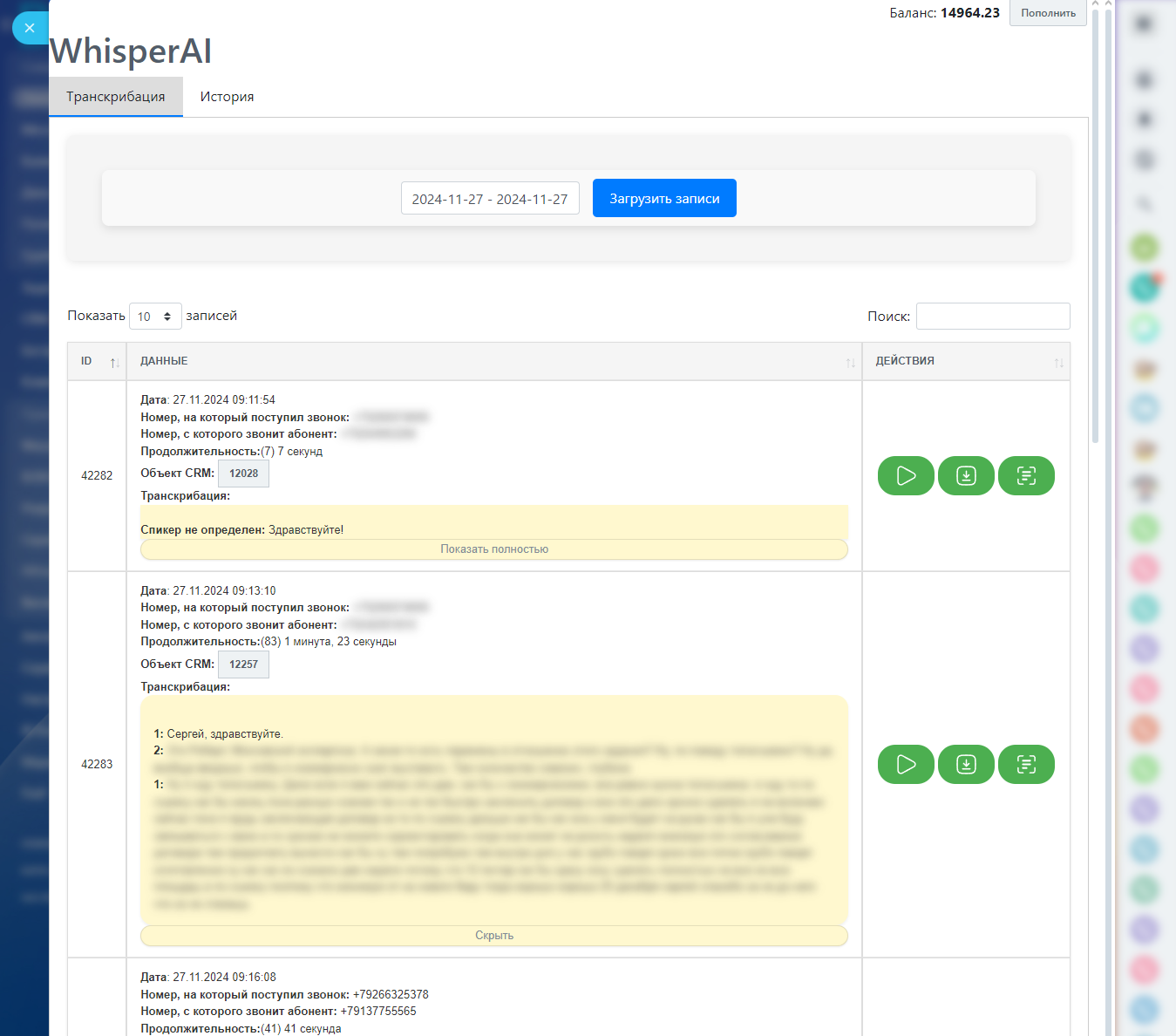Download the recording for call 42283

966,764
